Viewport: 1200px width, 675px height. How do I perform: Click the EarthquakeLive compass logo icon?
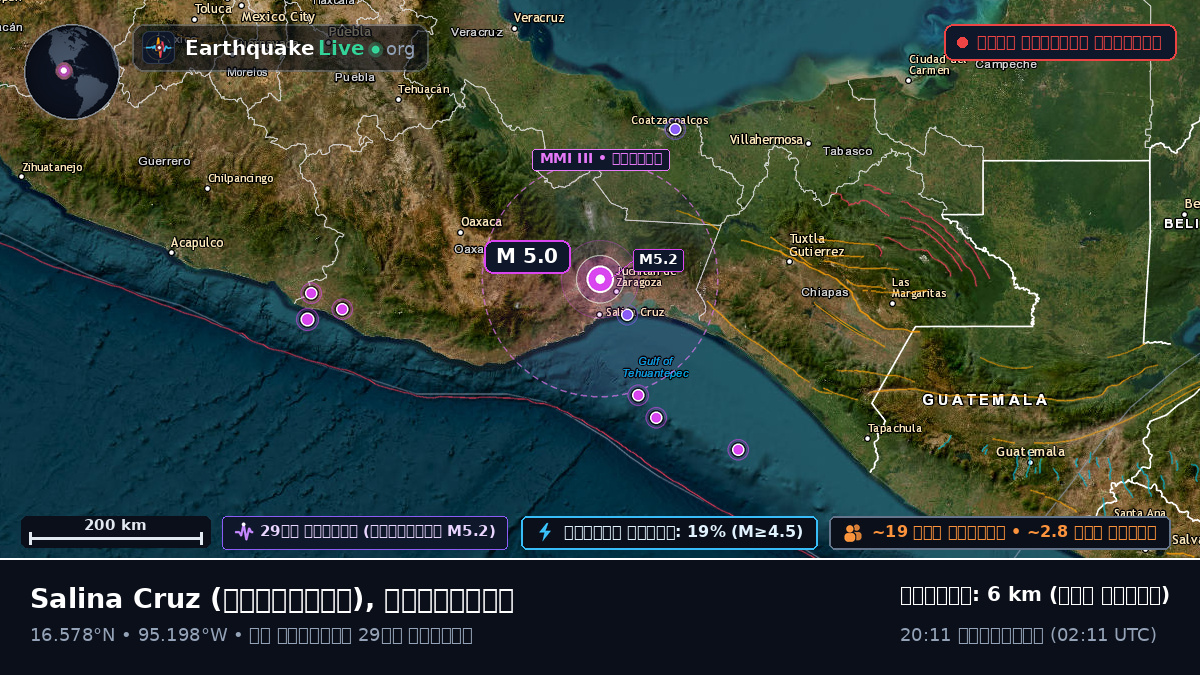click(x=158, y=48)
